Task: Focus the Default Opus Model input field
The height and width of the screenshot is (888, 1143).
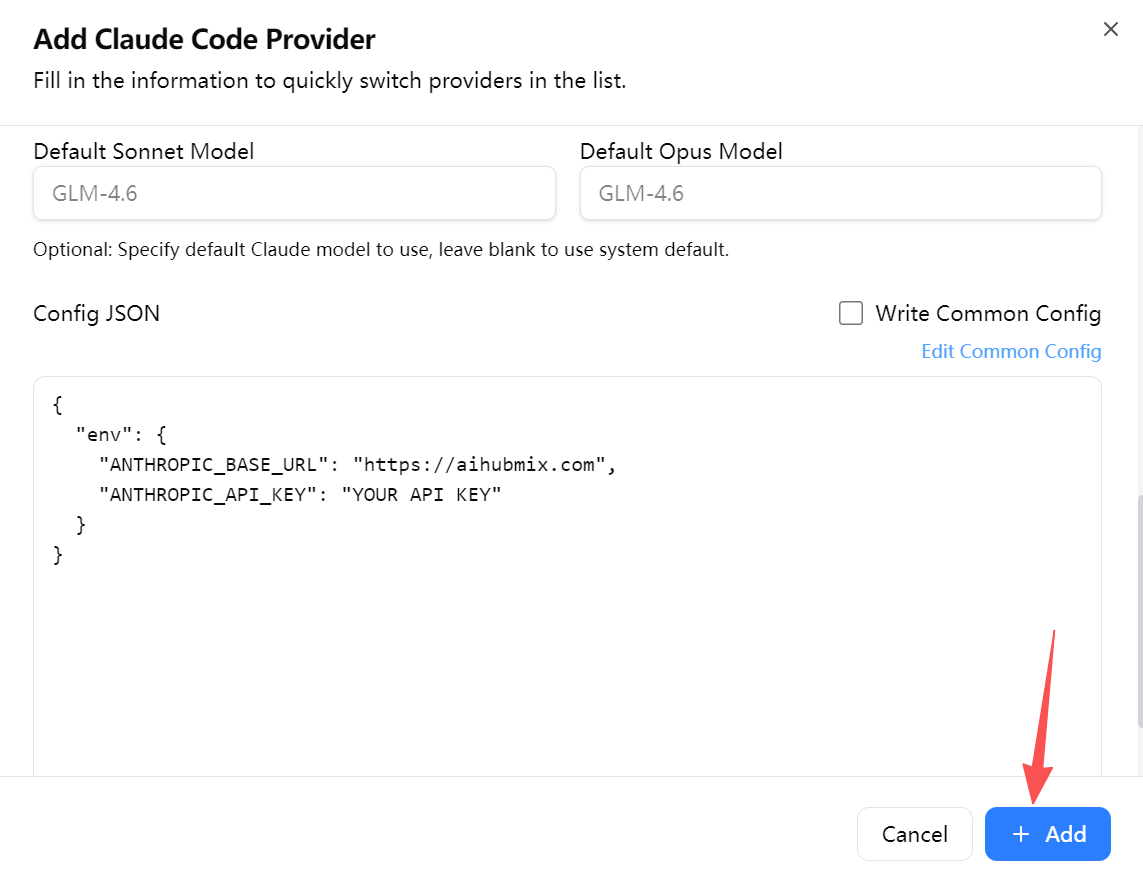Action: click(840, 193)
